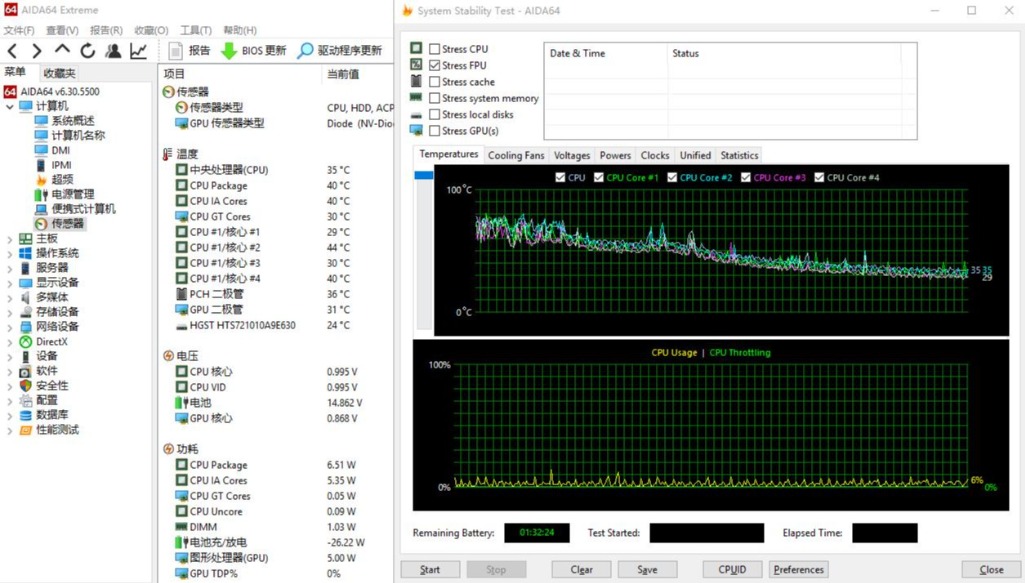Click the 报告 report icon
The width and height of the screenshot is (1025, 583).
(176, 51)
